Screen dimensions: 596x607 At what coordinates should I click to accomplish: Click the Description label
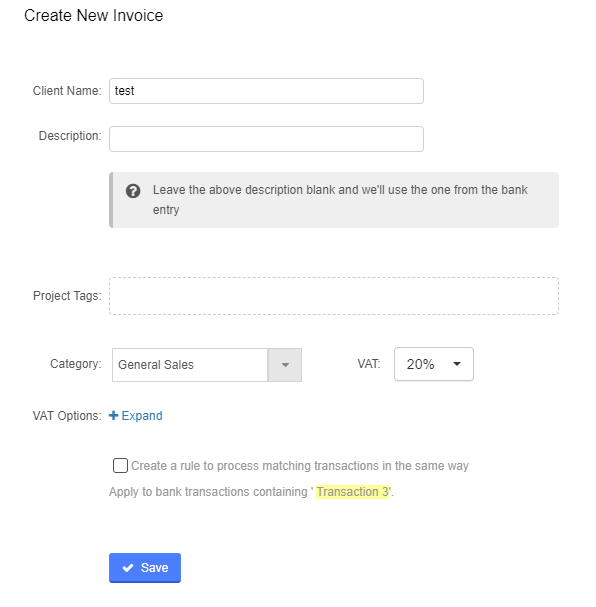click(x=70, y=136)
